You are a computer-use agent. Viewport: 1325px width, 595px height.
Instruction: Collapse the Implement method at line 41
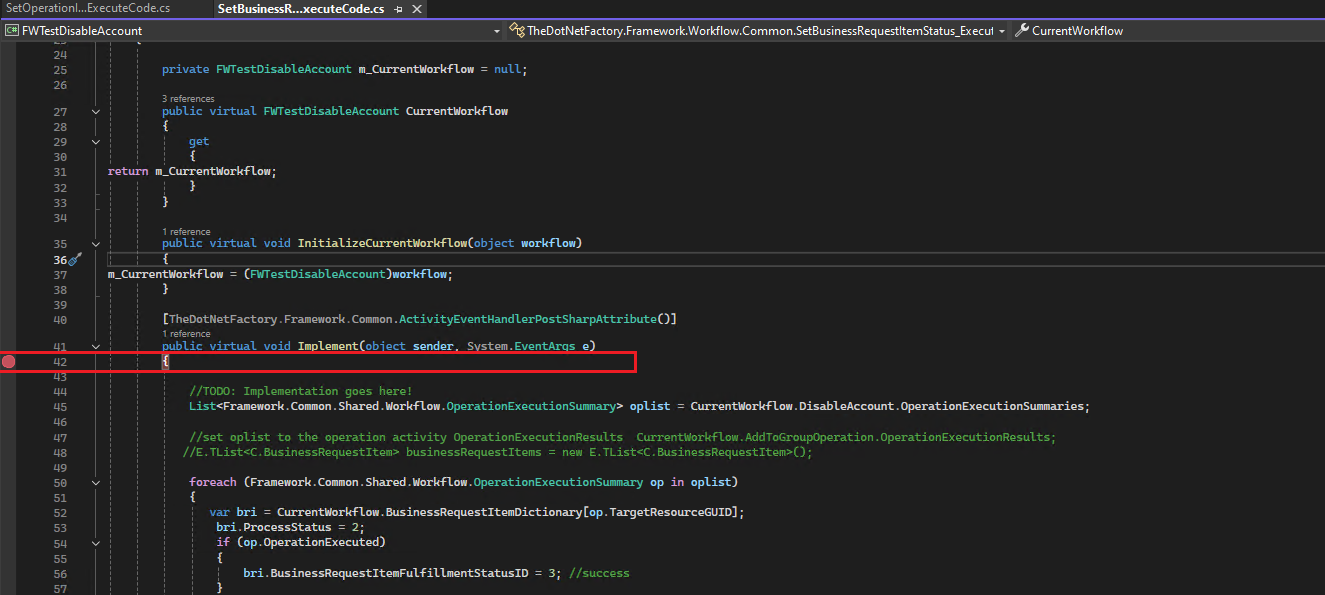click(96, 346)
